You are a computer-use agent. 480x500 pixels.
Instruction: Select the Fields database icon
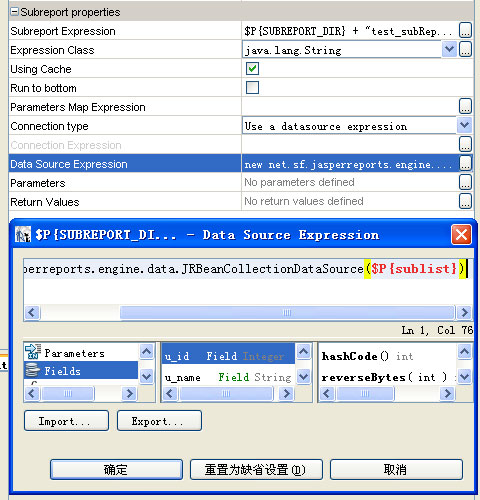(x=33, y=370)
